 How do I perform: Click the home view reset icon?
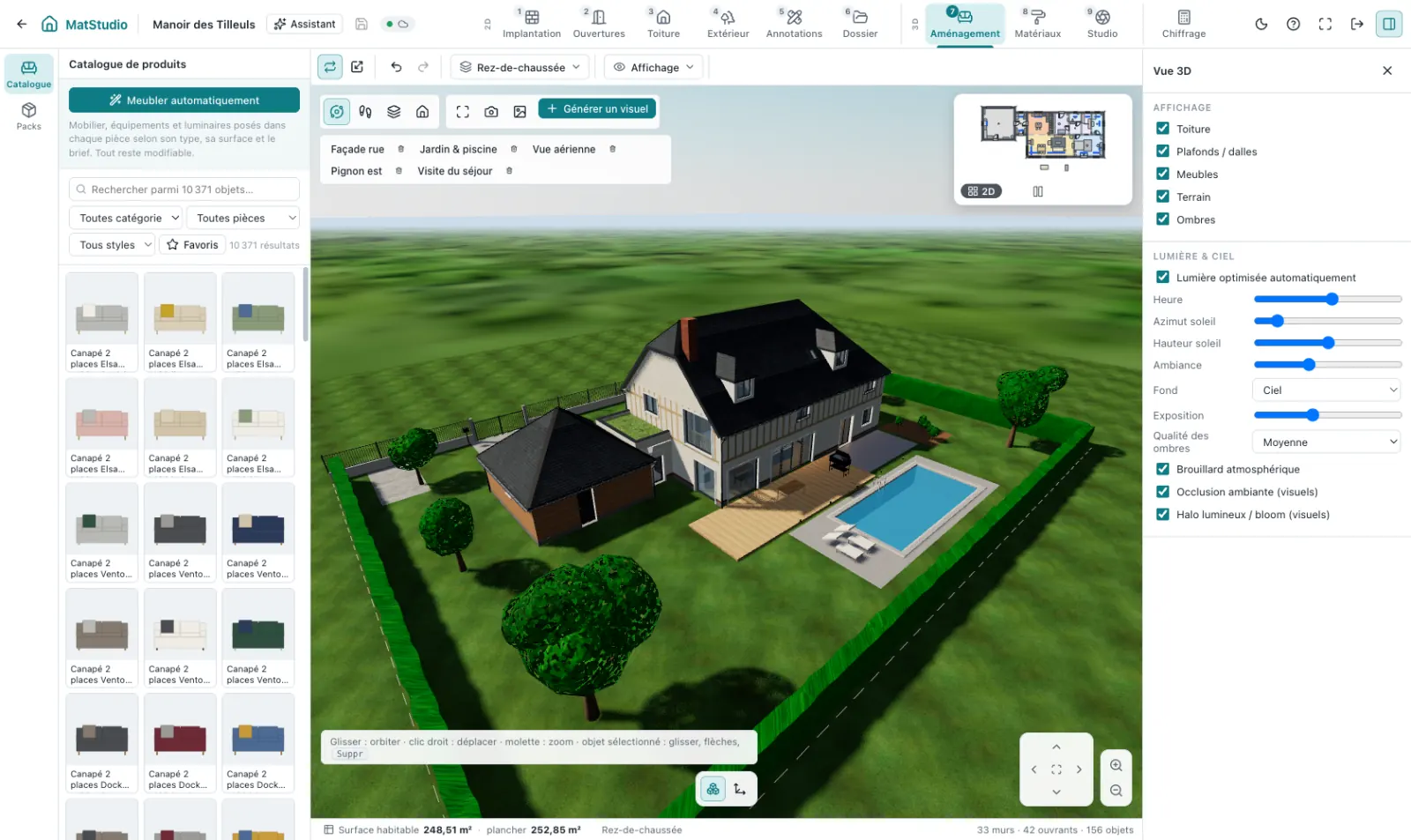point(422,112)
